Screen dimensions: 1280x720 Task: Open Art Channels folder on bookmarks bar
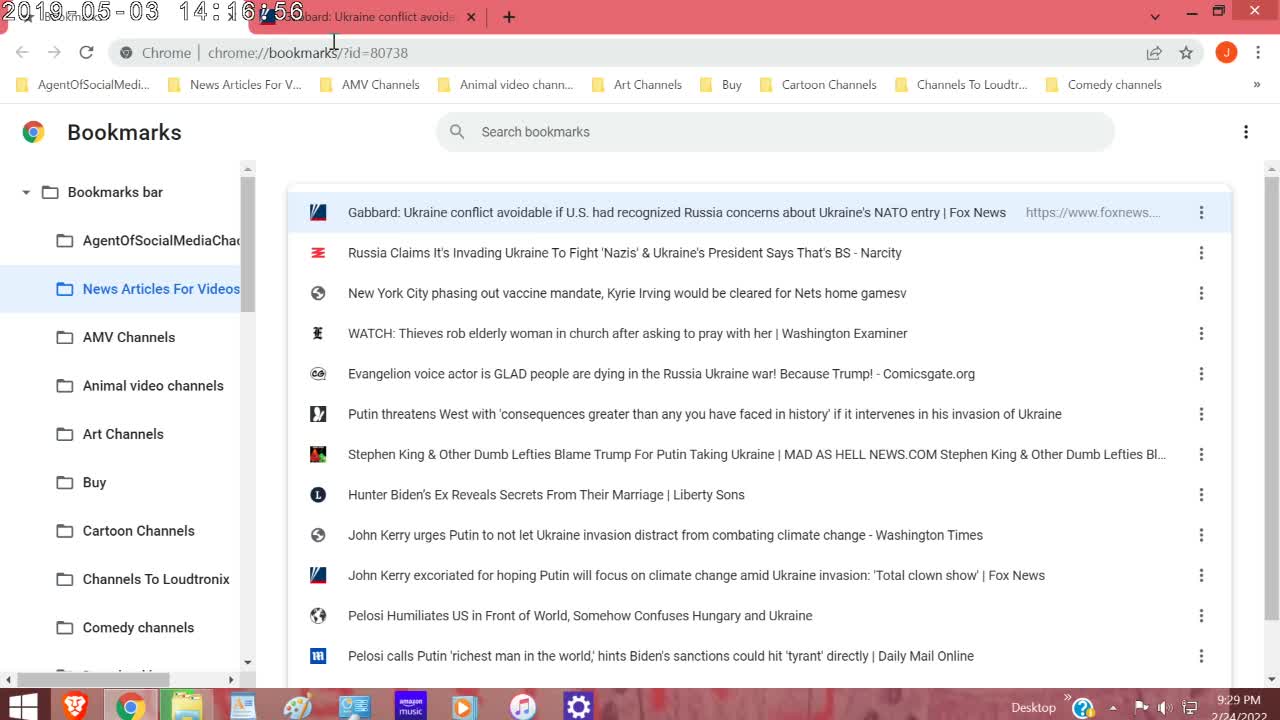(637, 85)
